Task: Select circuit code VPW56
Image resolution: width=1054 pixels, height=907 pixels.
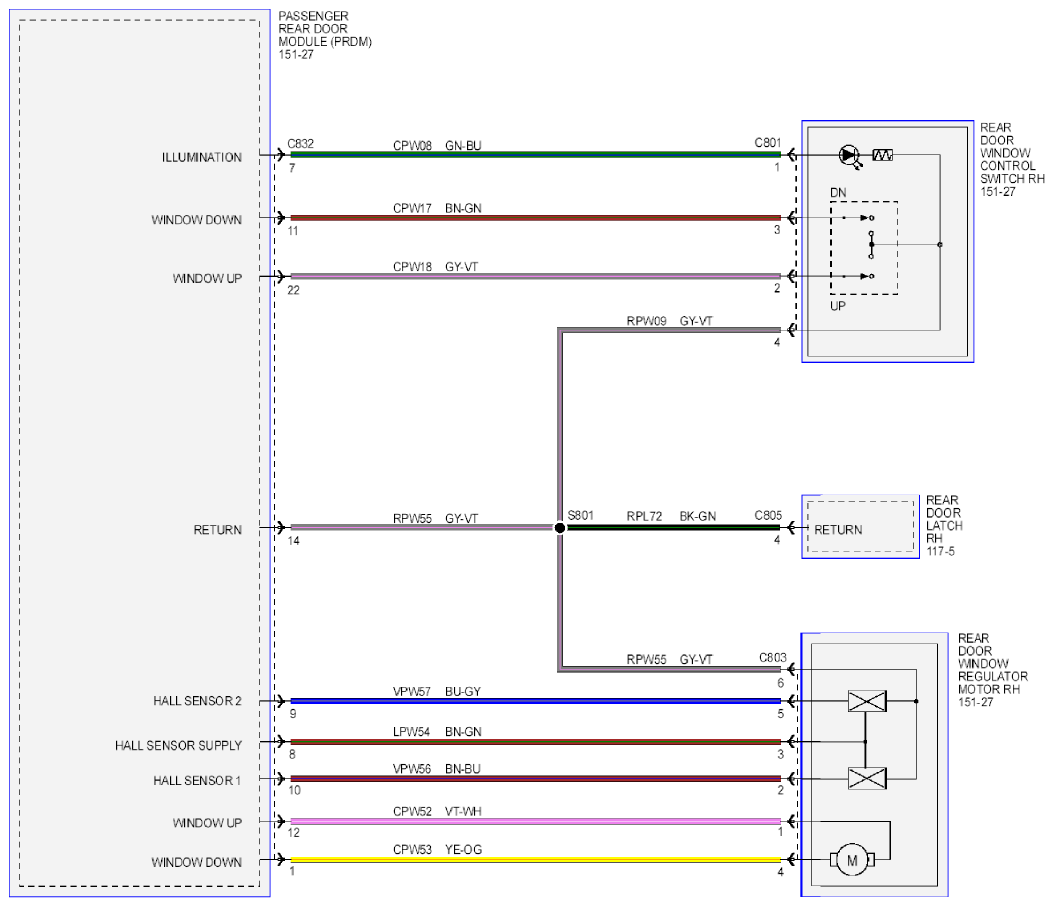Action: click(x=411, y=768)
